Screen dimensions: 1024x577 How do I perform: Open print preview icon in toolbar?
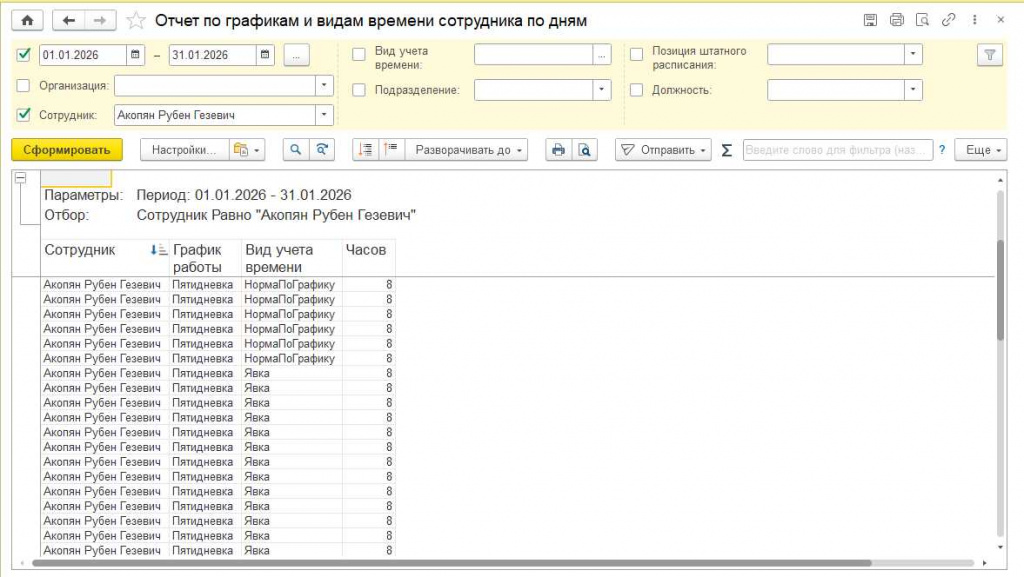point(584,149)
